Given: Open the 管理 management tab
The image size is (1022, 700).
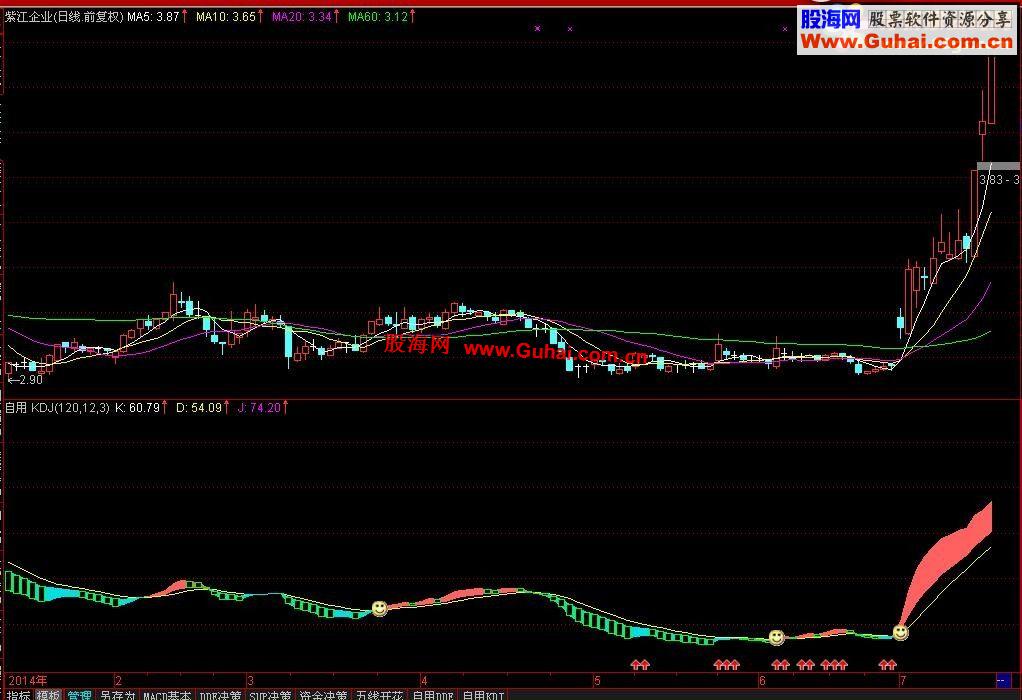Looking at the screenshot, I should [80, 695].
